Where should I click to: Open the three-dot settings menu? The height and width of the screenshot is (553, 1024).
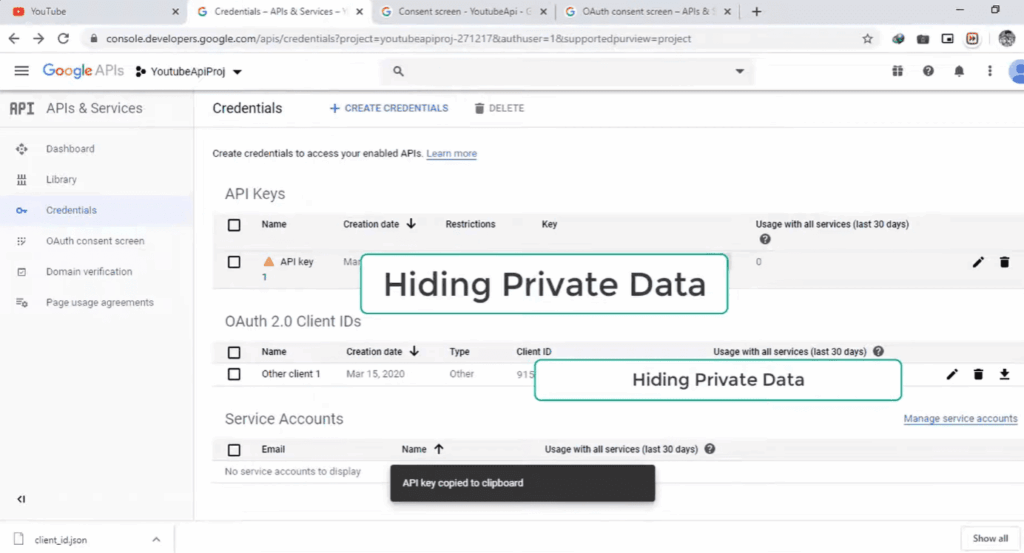point(989,71)
